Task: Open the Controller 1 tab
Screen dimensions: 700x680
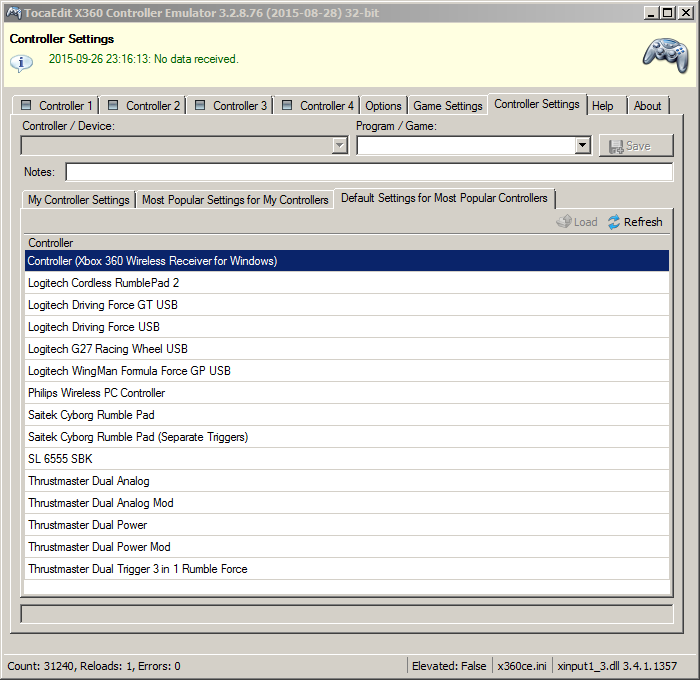Action: pyautogui.click(x=56, y=106)
